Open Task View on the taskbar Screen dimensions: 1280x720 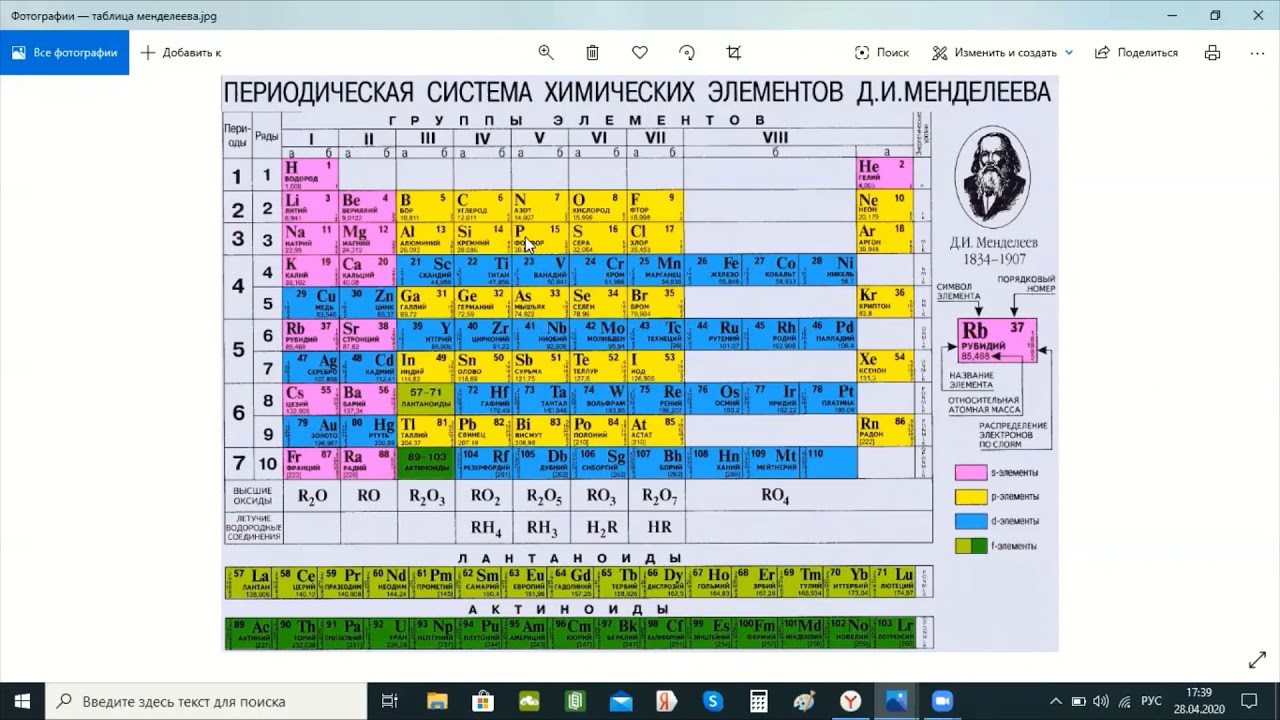[x=391, y=701]
